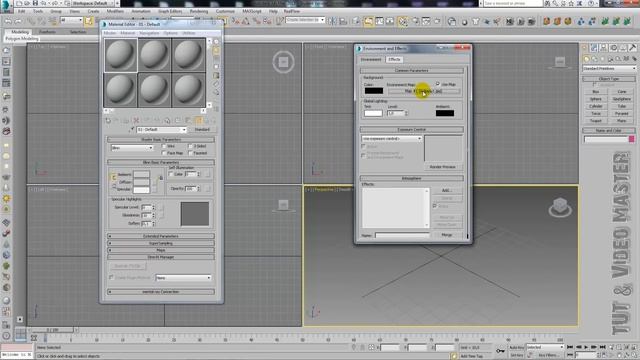This screenshot has height=360, width=640.
Task: Click the Reset Map/Mtl delete X icon in Material Editor
Action: pos(136,120)
